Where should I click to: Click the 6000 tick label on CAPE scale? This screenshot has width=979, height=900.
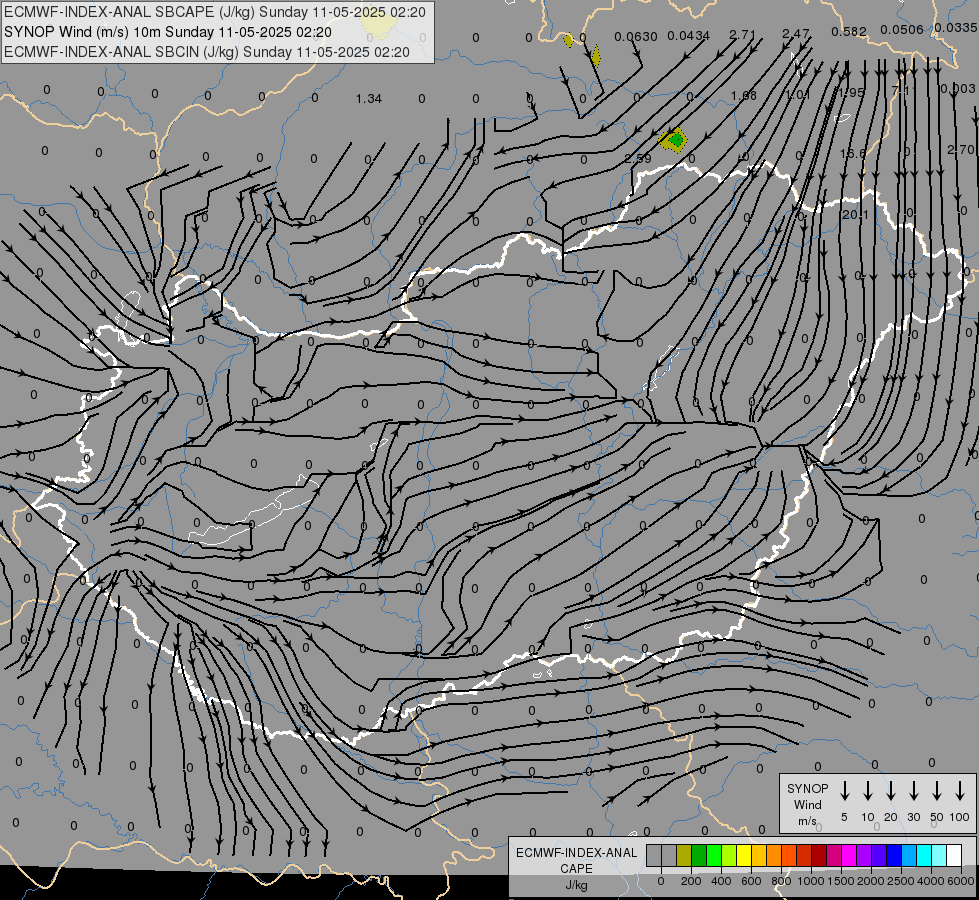[x=961, y=881]
